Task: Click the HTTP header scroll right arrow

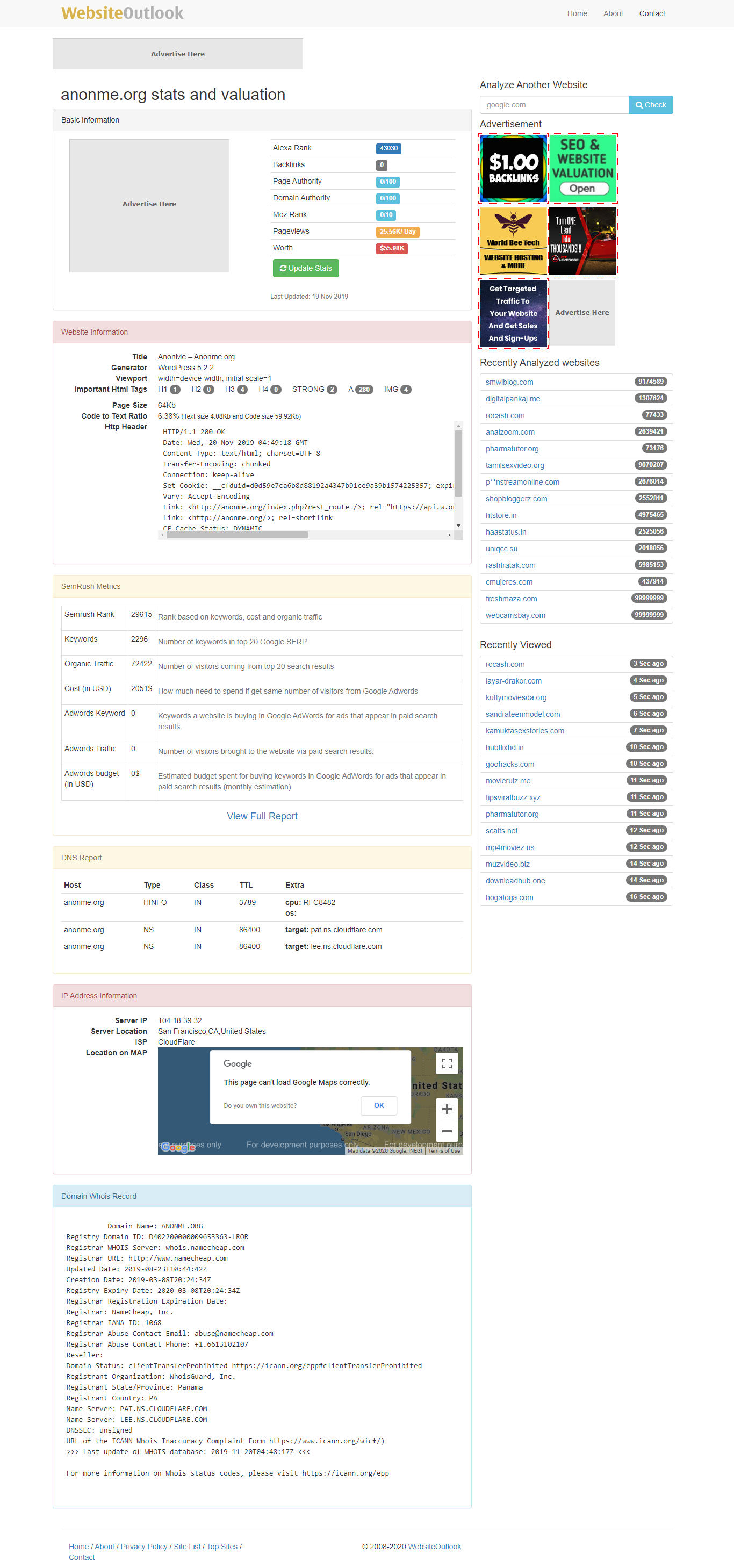Action: tap(449, 535)
